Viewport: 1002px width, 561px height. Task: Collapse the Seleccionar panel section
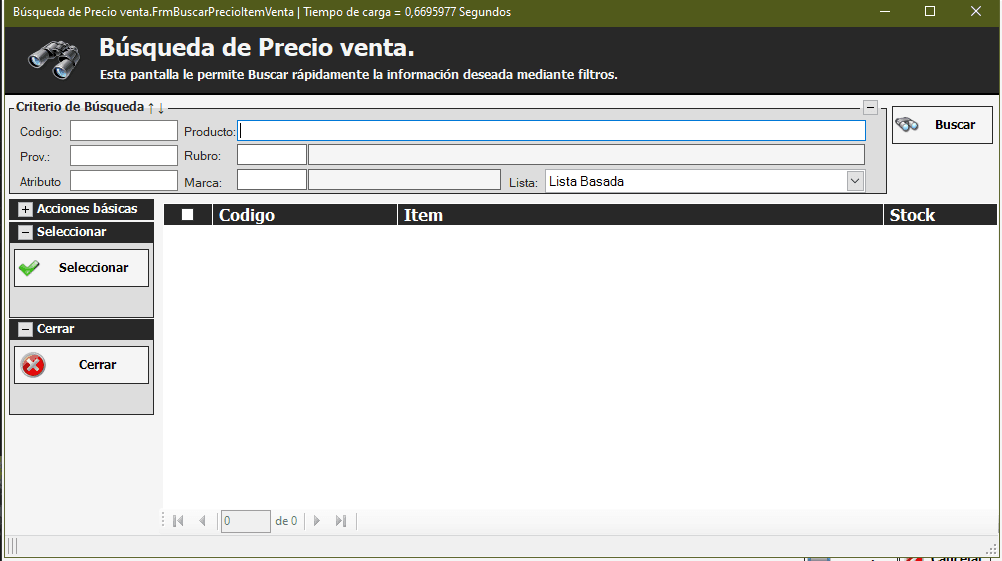[x=25, y=232]
